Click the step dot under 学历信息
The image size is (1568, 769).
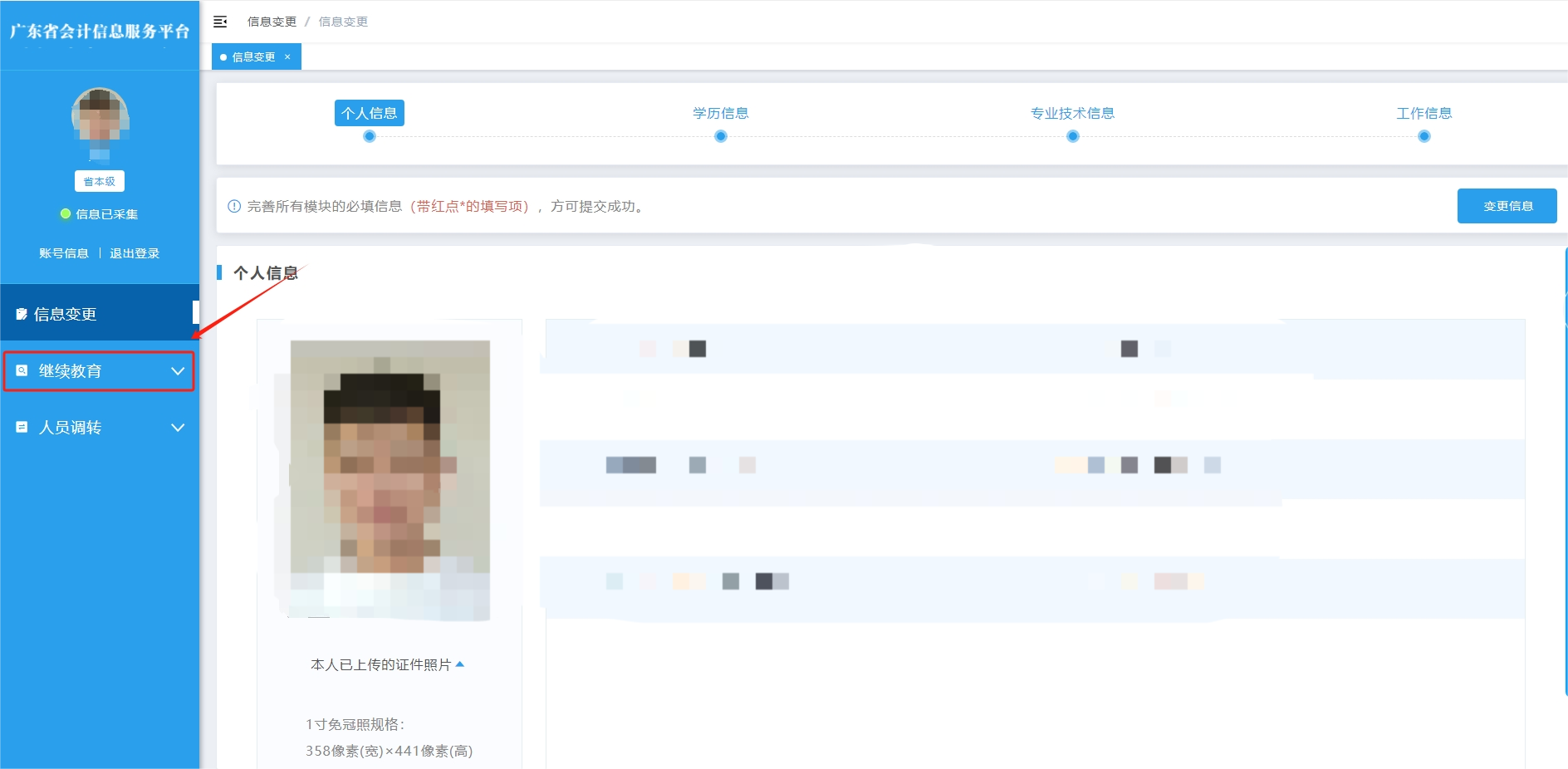(721, 136)
